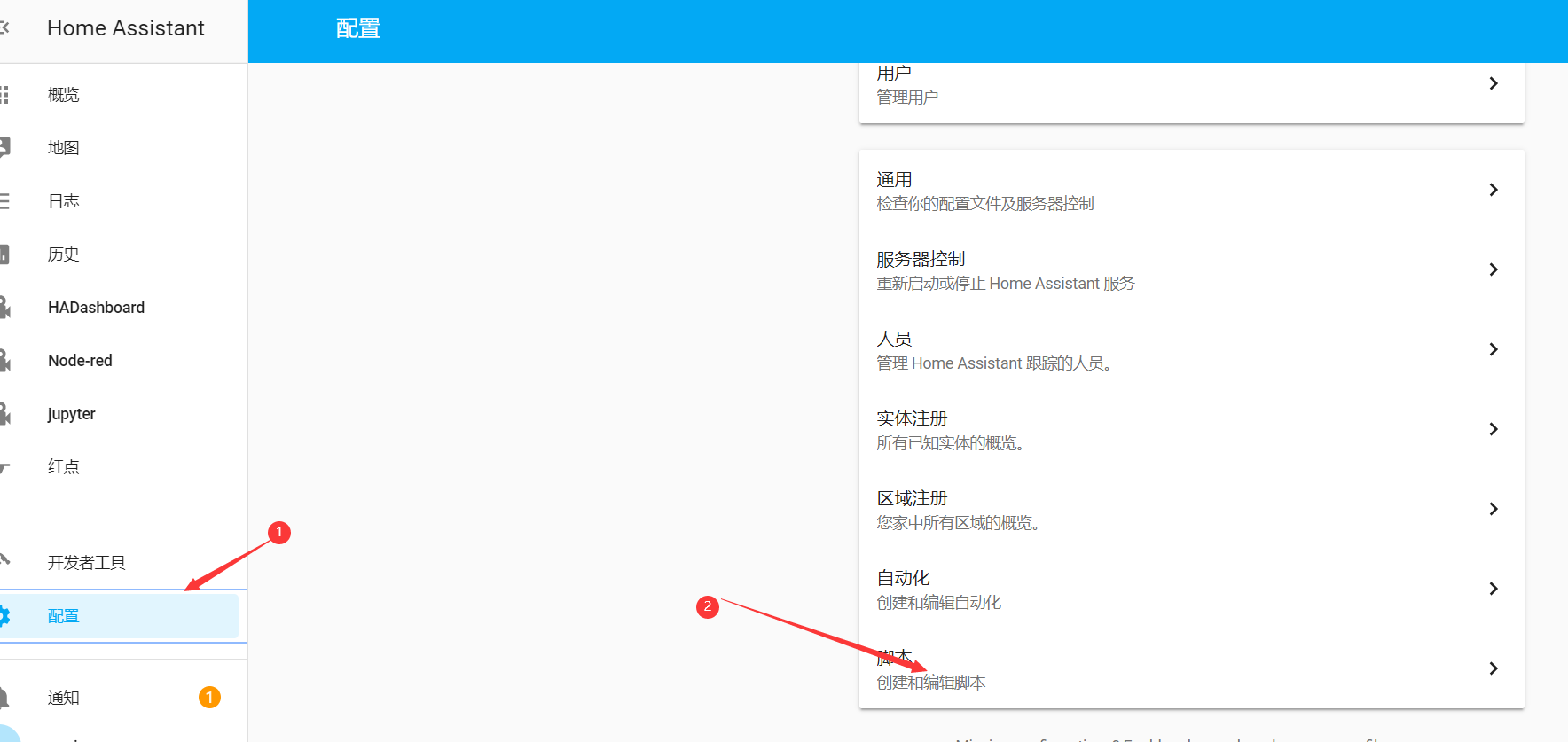1568x742 pixels.
Task: Click the jupyter sidebar icon
Action: (4, 414)
